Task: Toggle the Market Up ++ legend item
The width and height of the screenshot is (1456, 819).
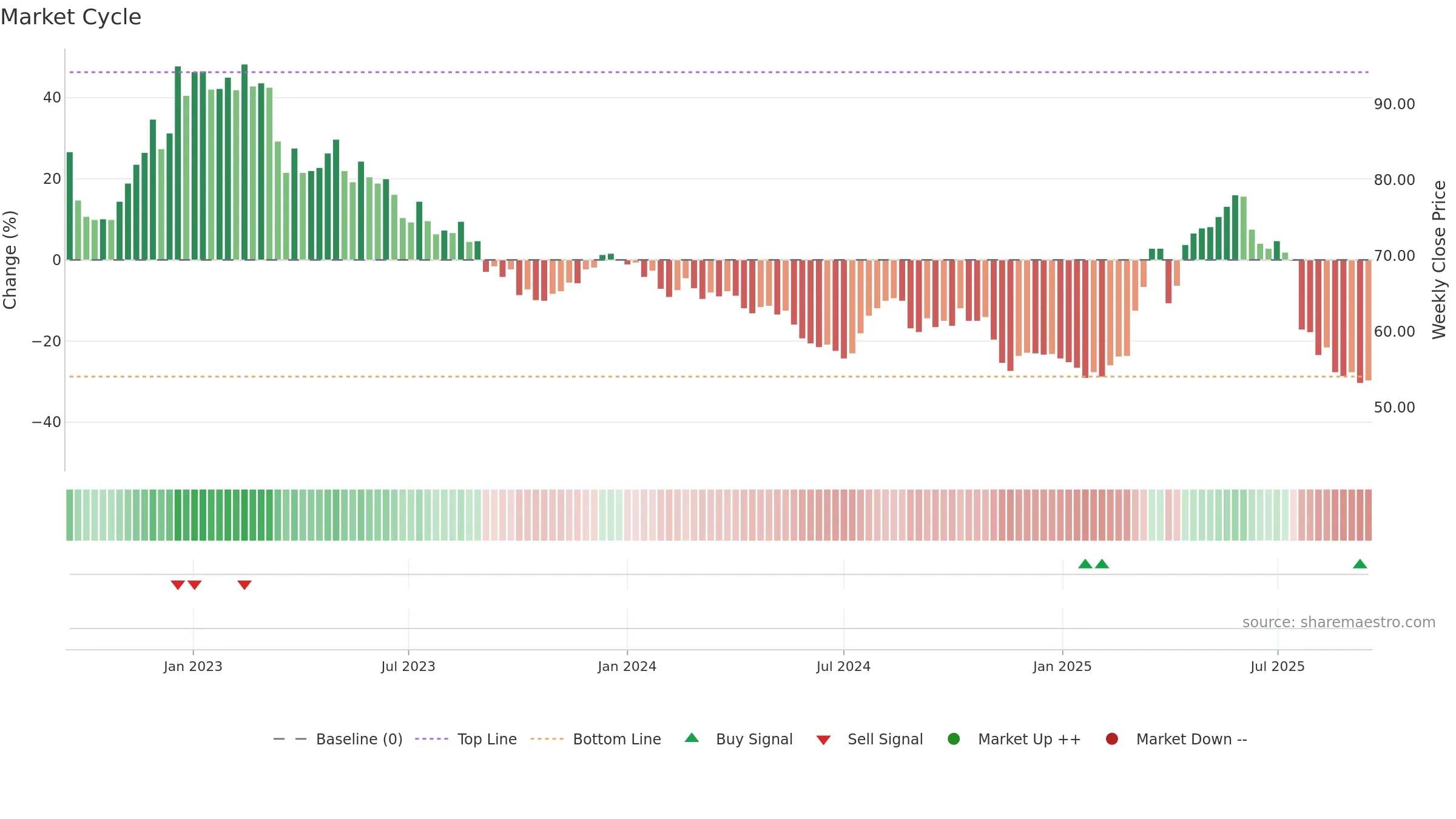Action: 1014,739
